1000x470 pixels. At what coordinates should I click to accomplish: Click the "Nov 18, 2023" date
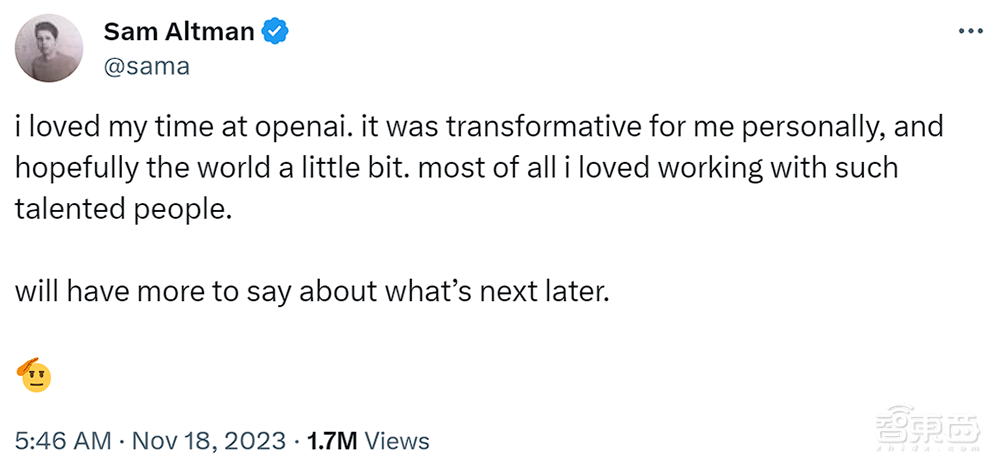tap(210, 440)
